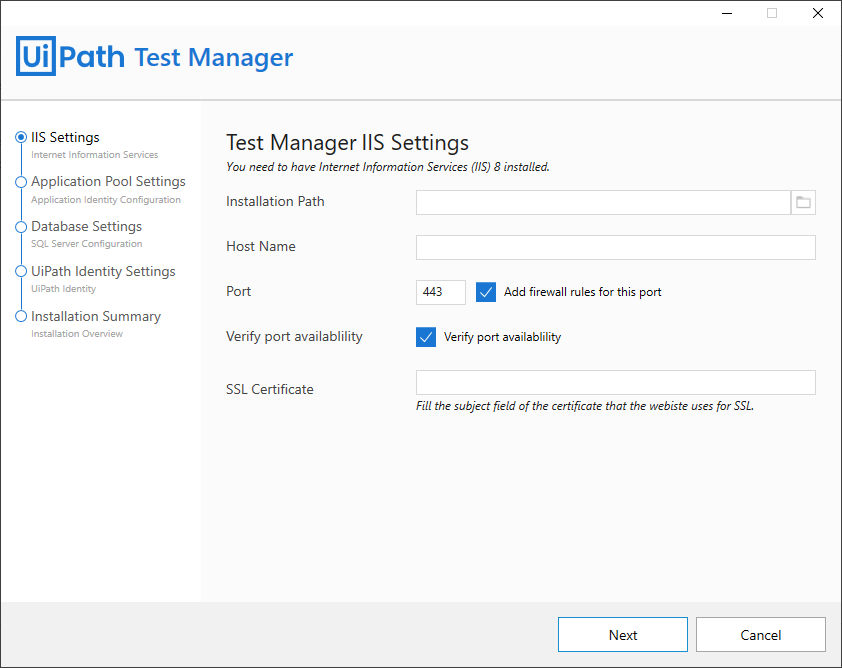Click 'Internet Information Services' subtitle

pos(95,155)
